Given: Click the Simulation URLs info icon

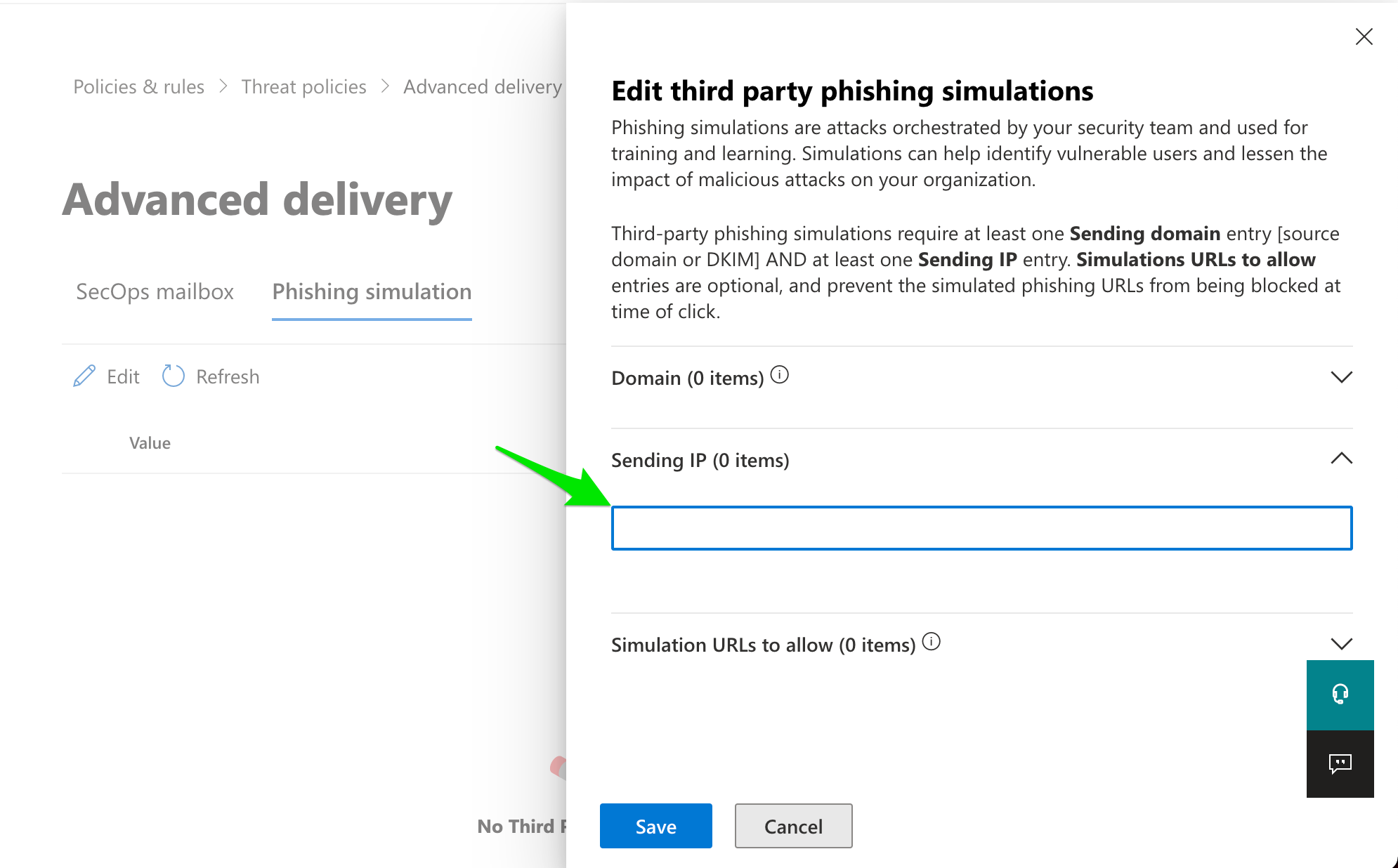Looking at the screenshot, I should (932, 641).
